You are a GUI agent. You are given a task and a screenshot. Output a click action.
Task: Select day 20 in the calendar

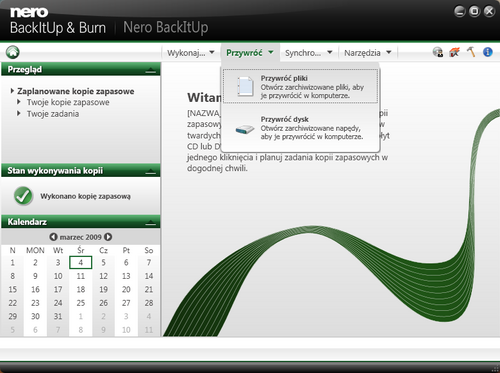126,289
